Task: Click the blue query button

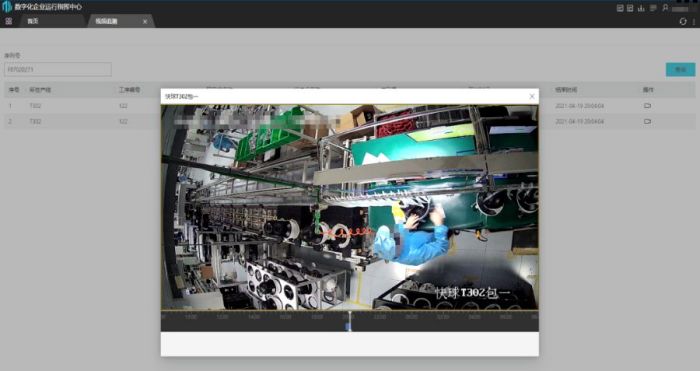Action: [x=680, y=70]
